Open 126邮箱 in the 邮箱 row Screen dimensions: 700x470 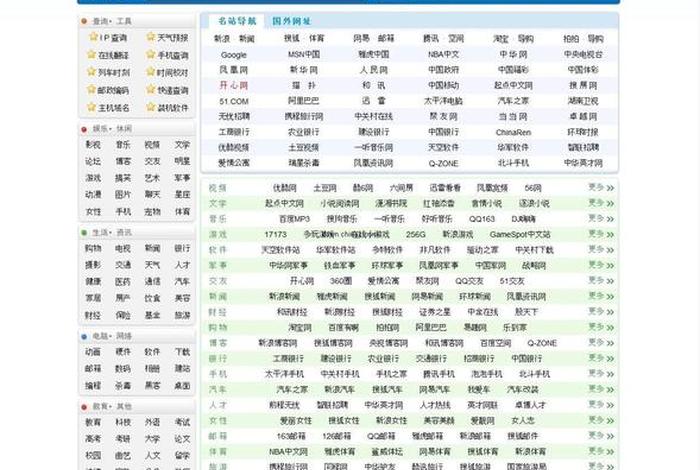point(337,436)
